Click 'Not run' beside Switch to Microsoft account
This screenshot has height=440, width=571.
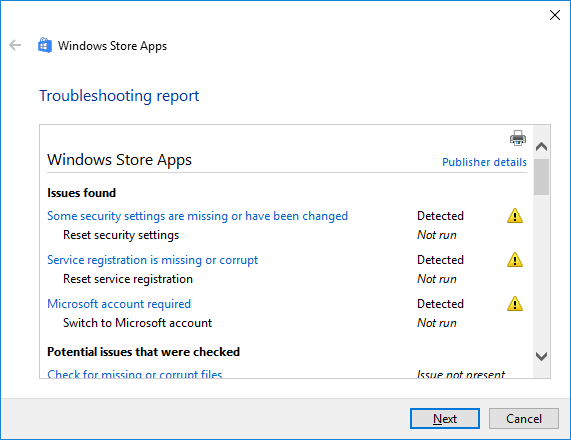[x=437, y=323]
